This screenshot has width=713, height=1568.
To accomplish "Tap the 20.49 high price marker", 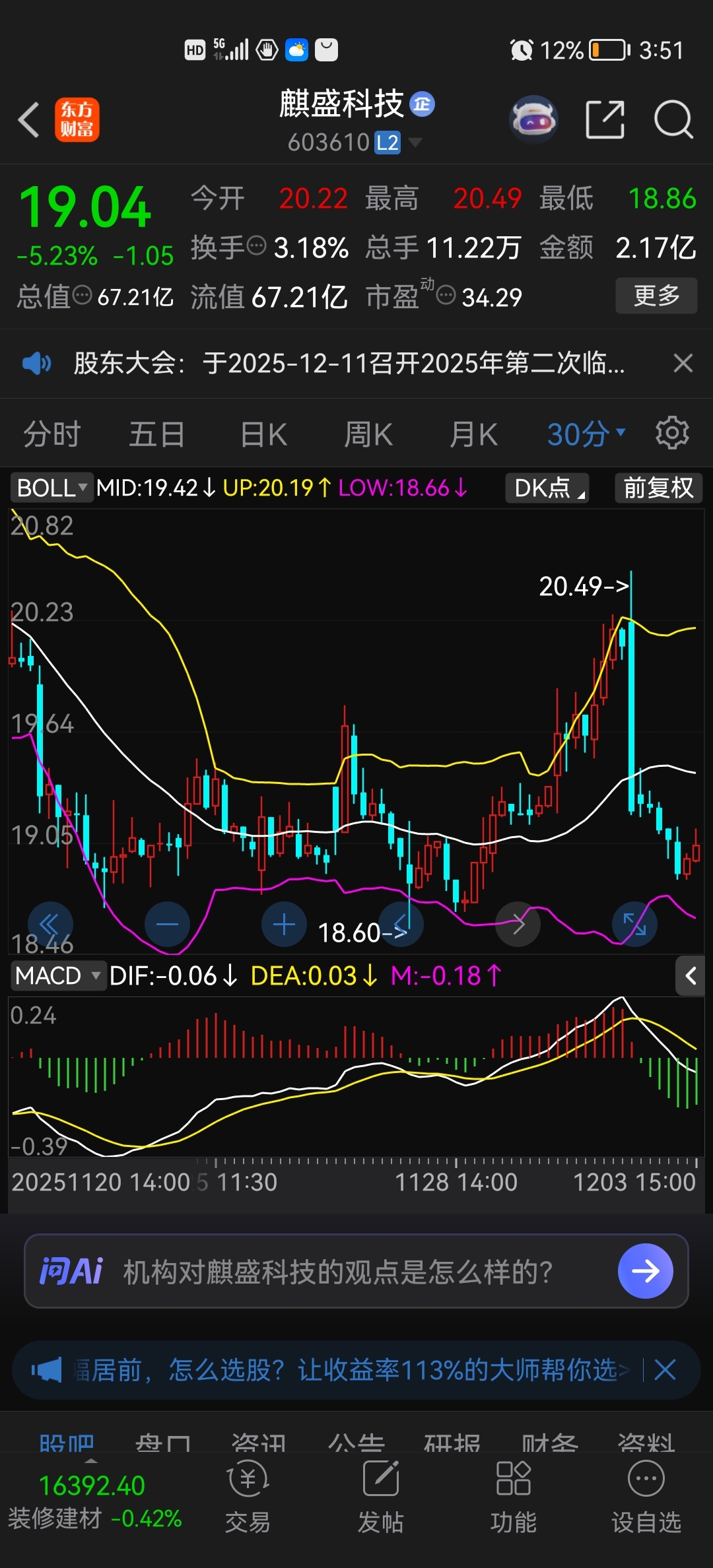I will tap(584, 586).
